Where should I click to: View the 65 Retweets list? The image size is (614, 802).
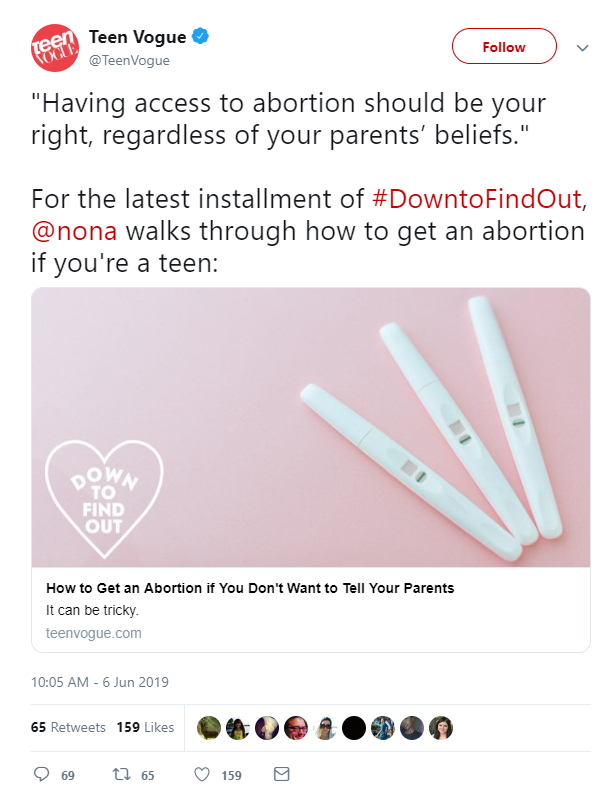point(68,727)
